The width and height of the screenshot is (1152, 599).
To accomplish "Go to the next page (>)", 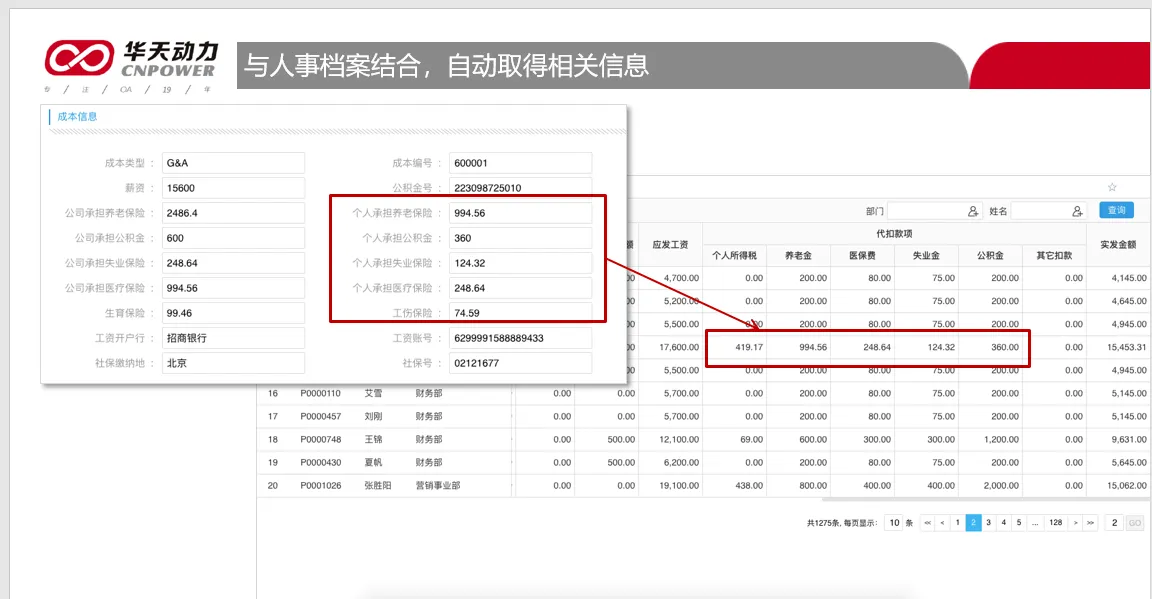I will [1075, 523].
